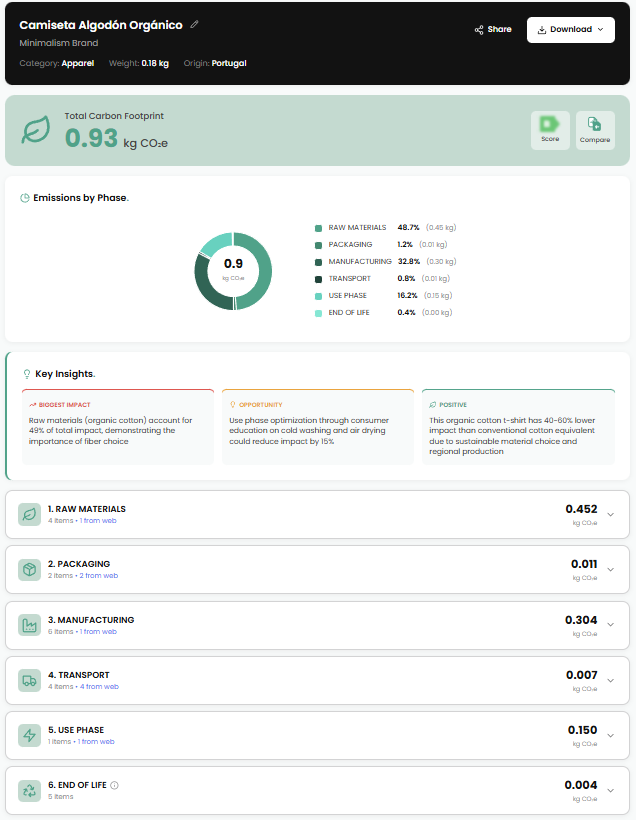Click the Raw Materials leaf section icon

coord(29,515)
